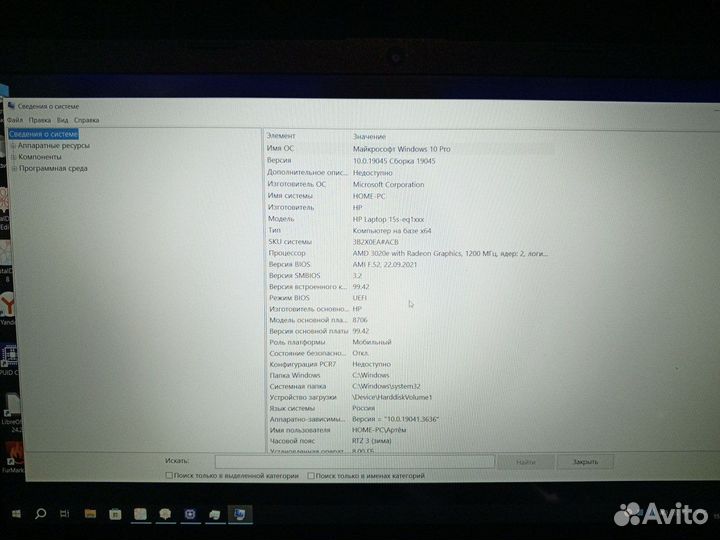Select value 'RTZ 3 (зима)'
720x540 pixels.
coord(372,441)
